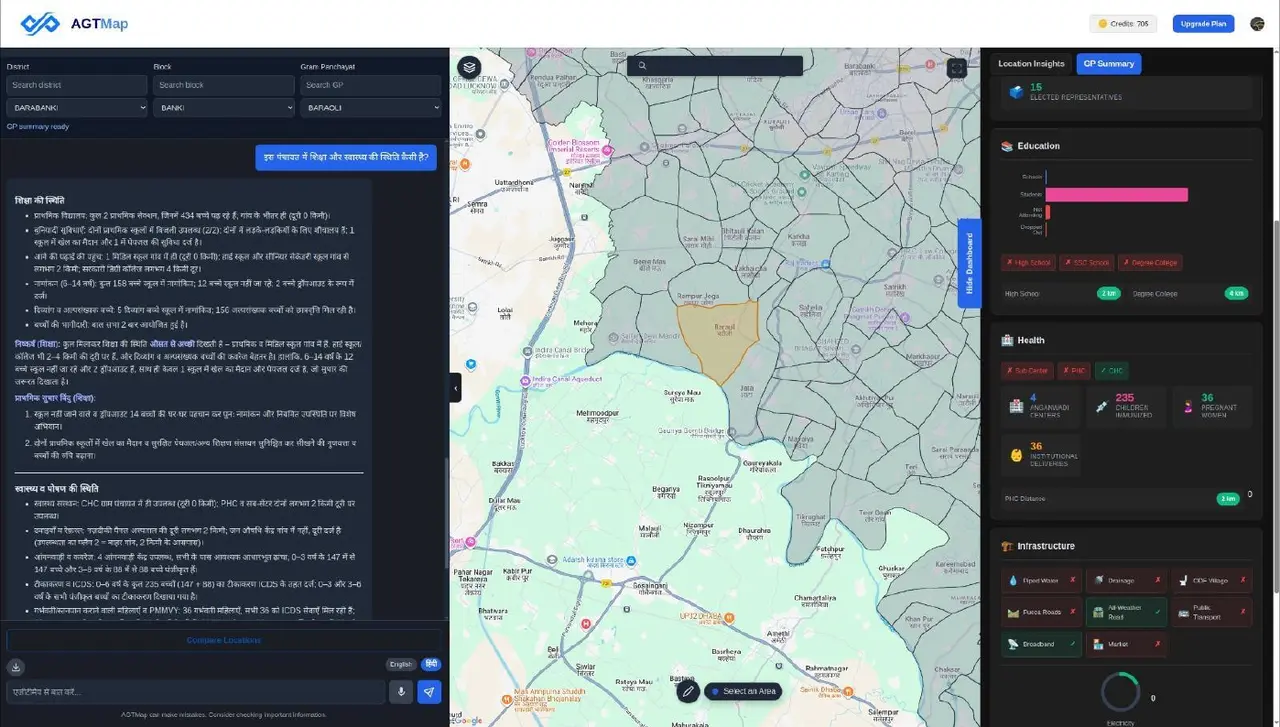
Task: Click the download chat icon
Action: point(16,667)
